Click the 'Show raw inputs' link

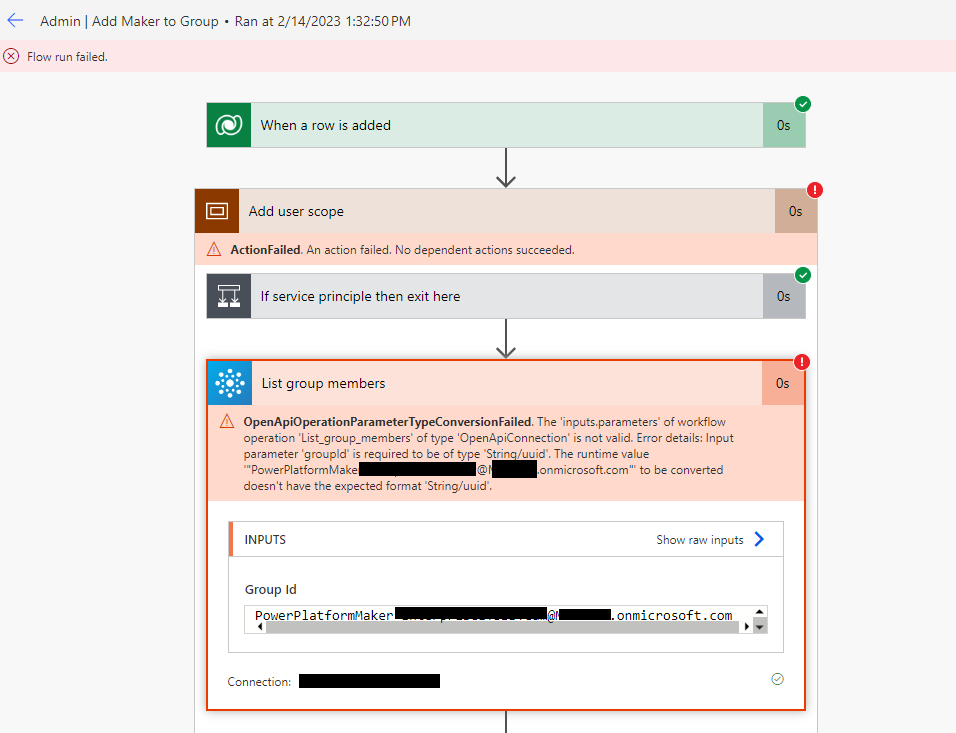[702, 539]
